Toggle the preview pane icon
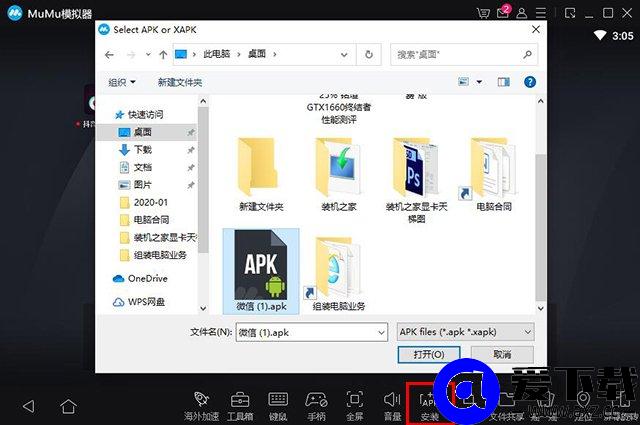Image resolution: width=640 pixels, height=425 pixels. click(504, 82)
